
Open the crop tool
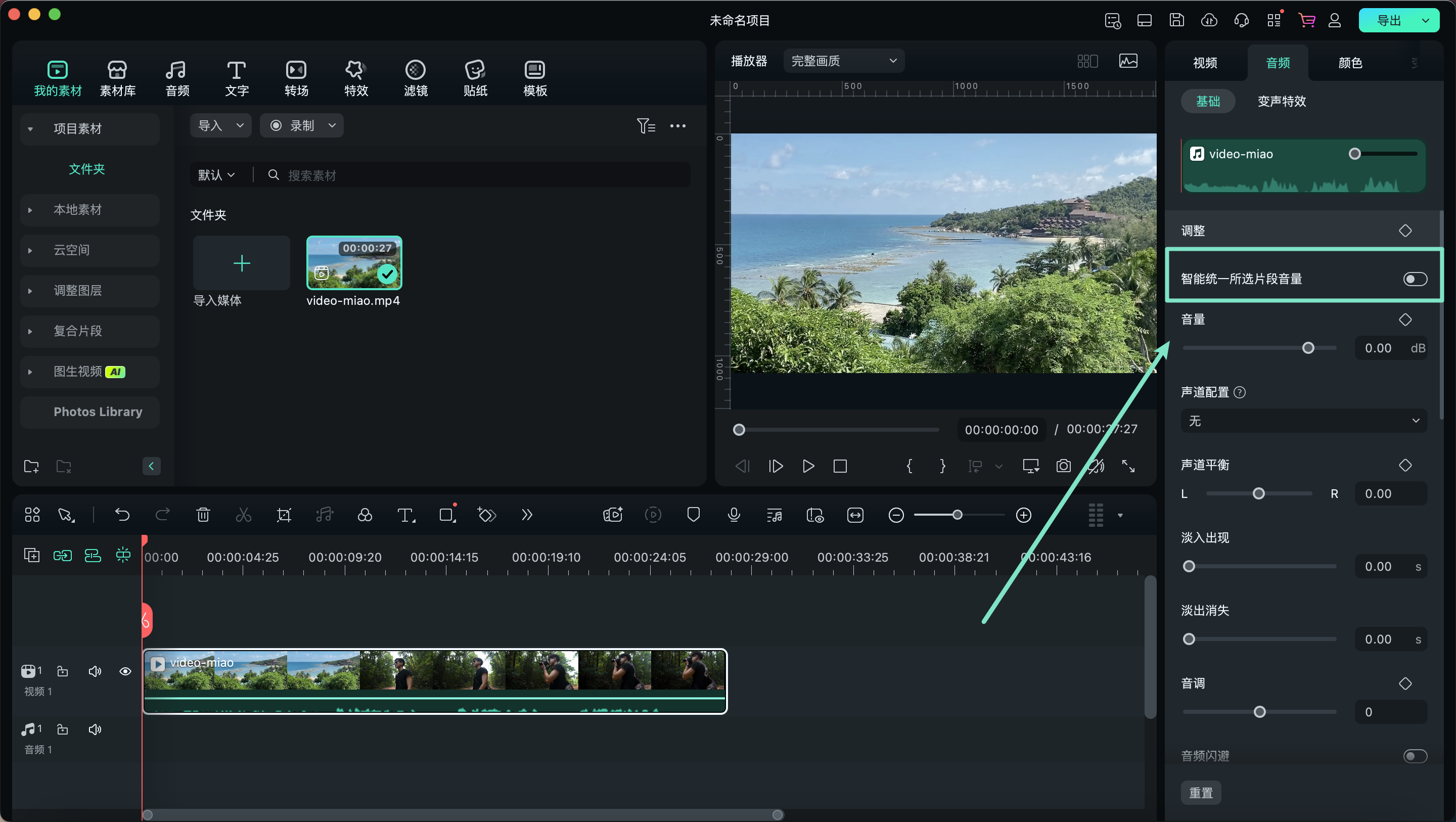(x=284, y=515)
